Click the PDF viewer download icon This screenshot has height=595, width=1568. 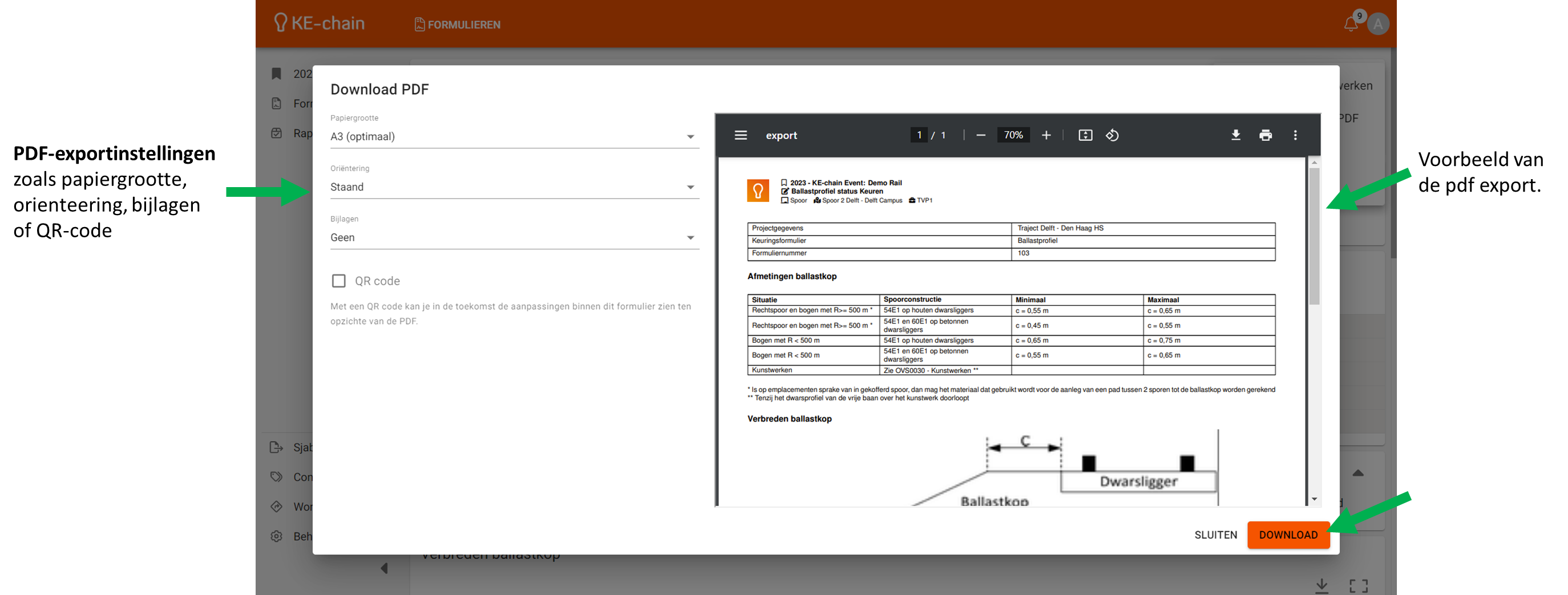coord(1236,135)
